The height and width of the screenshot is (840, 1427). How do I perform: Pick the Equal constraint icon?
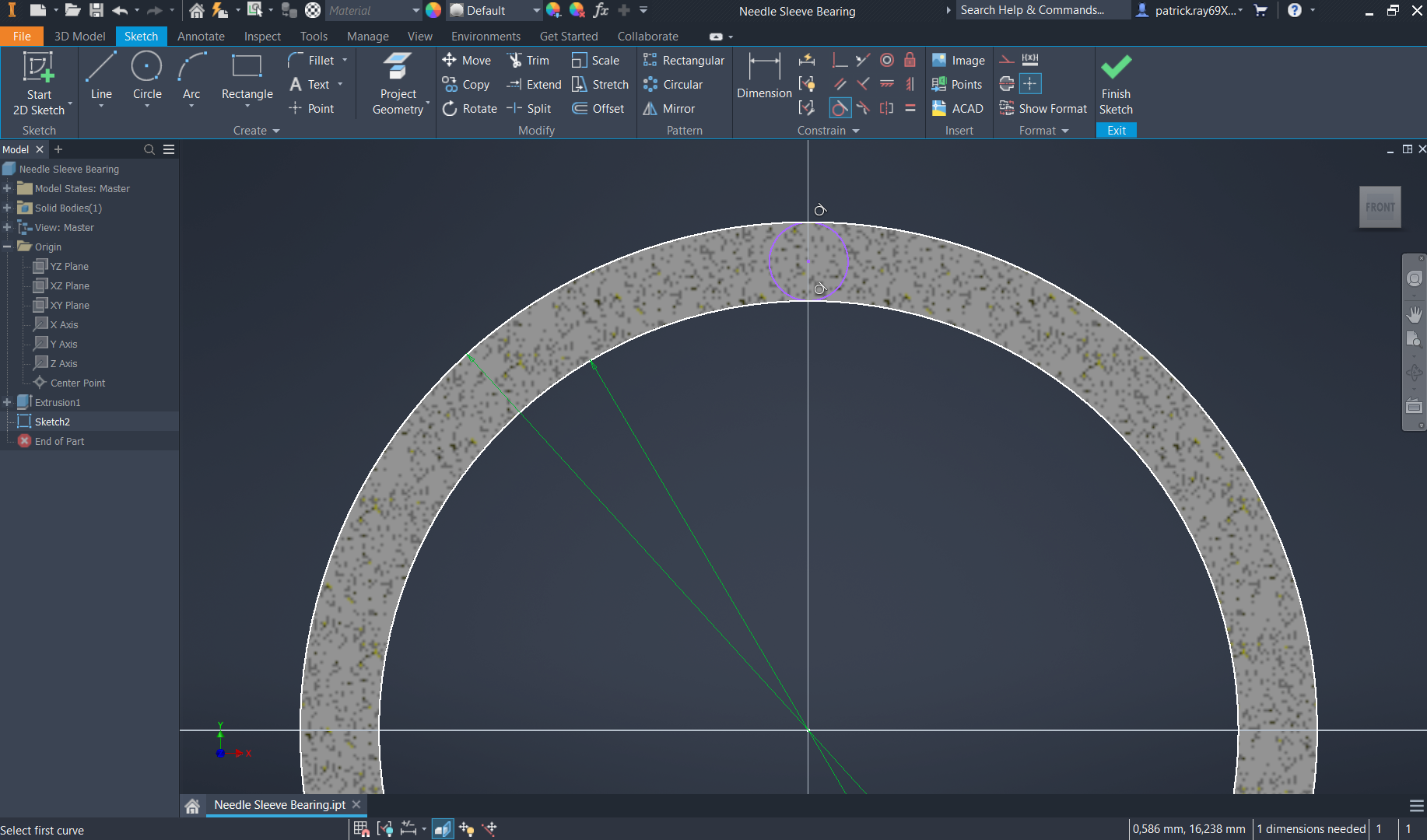click(910, 108)
